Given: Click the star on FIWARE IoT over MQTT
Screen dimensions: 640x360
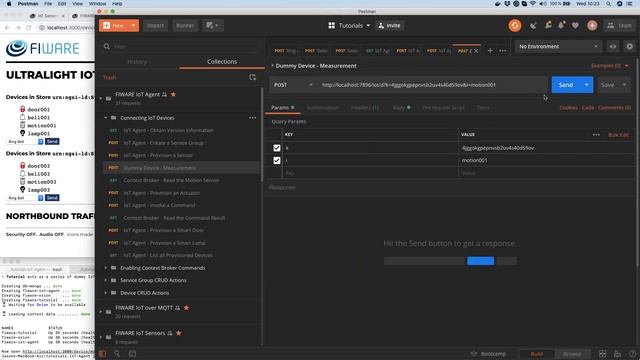Looking at the screenshot, I should pos(187,308).
